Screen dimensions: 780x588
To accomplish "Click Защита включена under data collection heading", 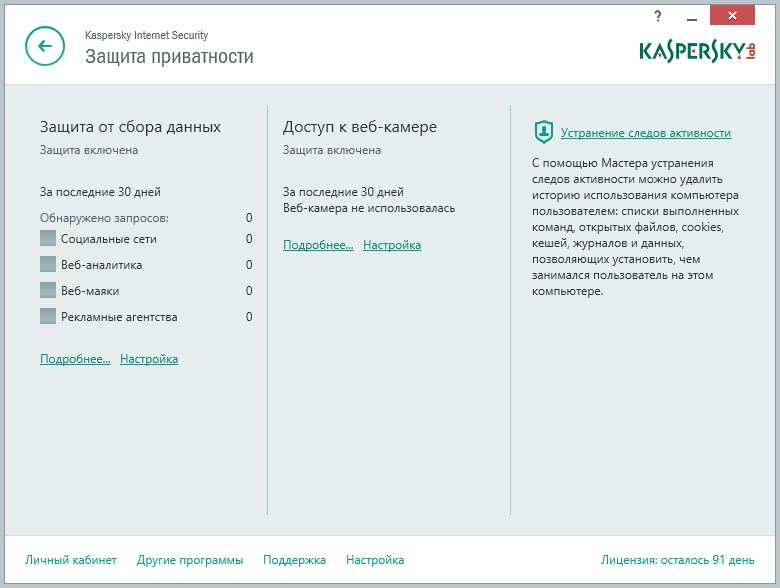I will (x=89, y=150).
